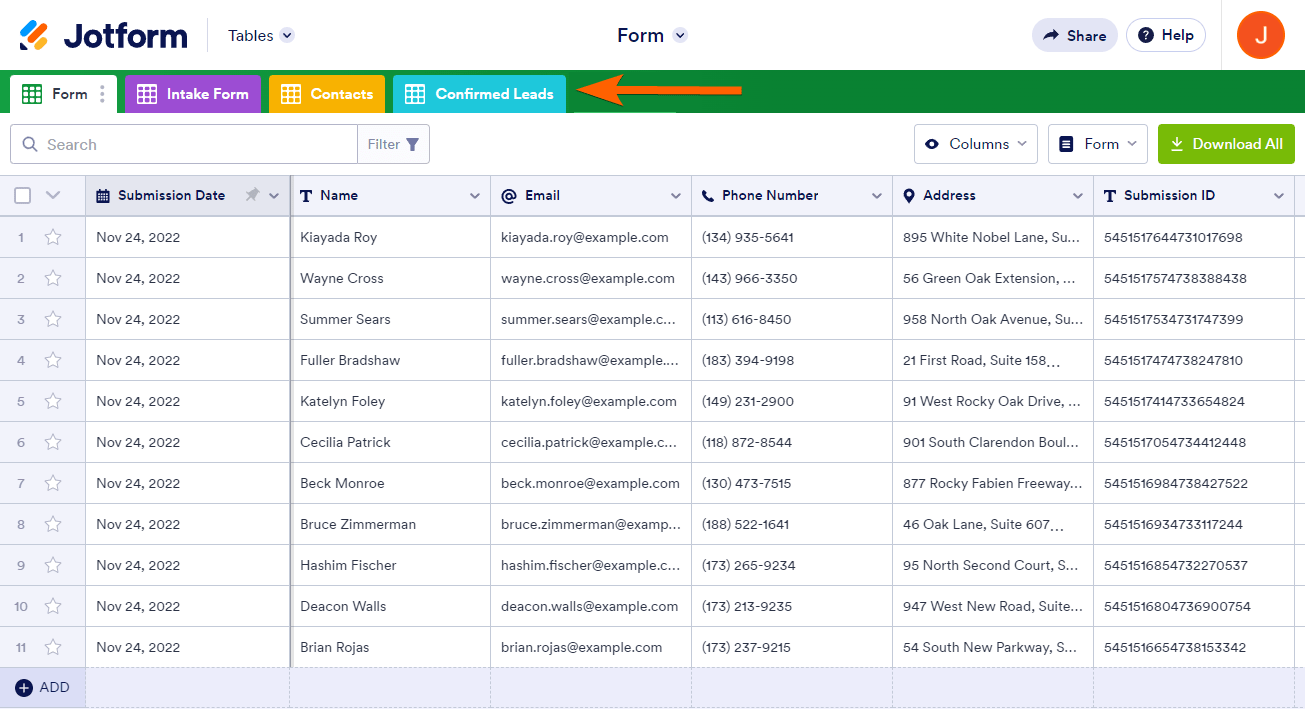The height and width of the screenshot is (709, 1305).
Task: Click the Help button
Action: 1165,35
